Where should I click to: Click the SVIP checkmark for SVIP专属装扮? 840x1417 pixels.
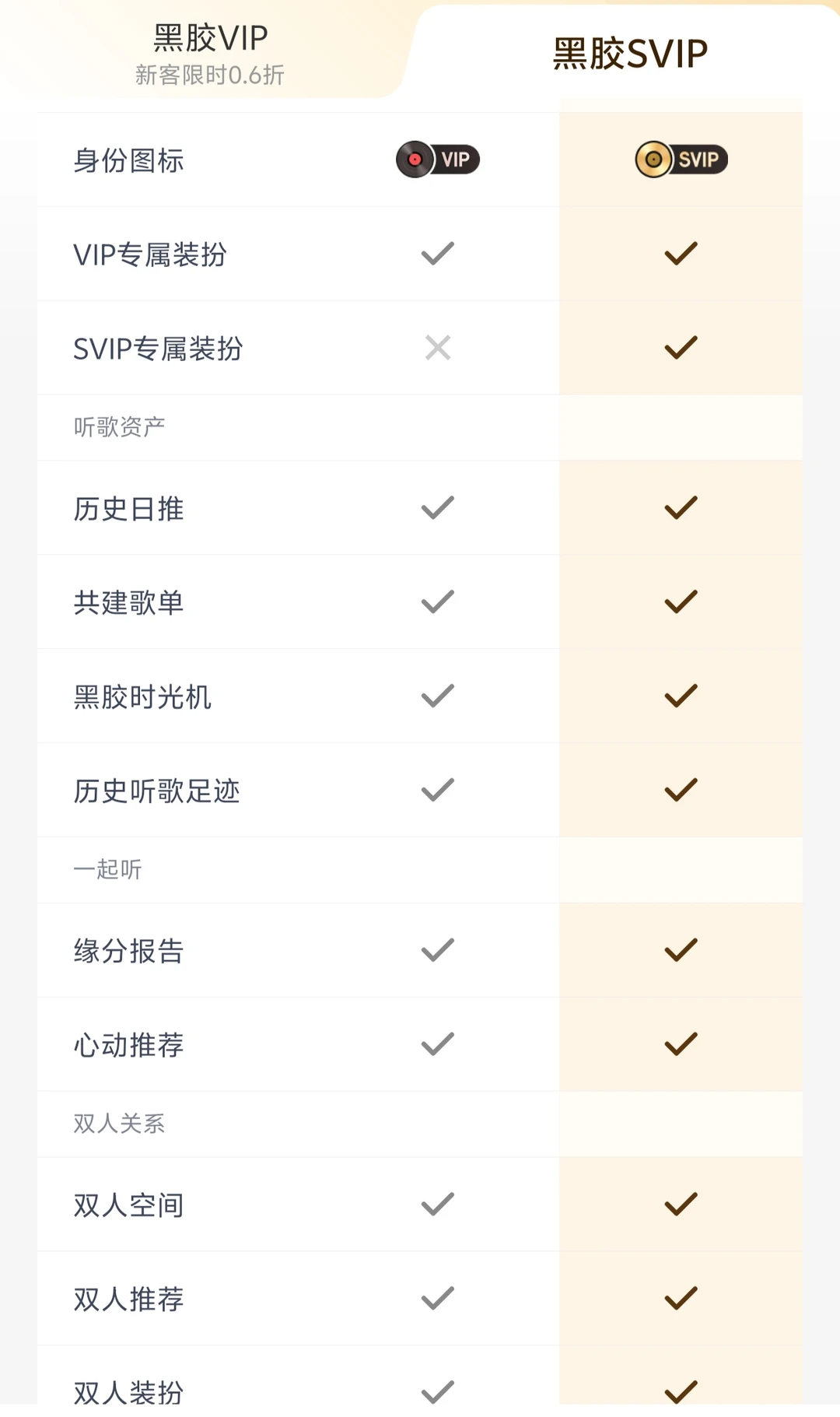click(681, 347)
